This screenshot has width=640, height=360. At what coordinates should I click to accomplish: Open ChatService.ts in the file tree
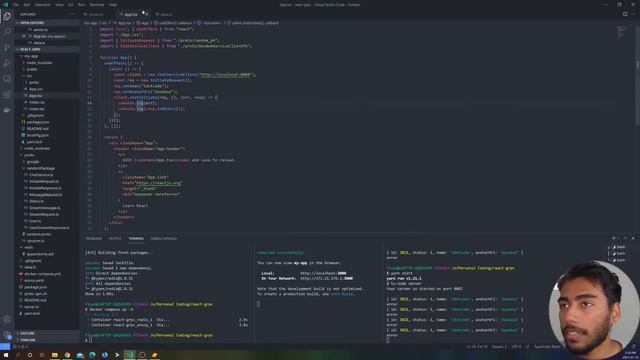coord(41,175)
